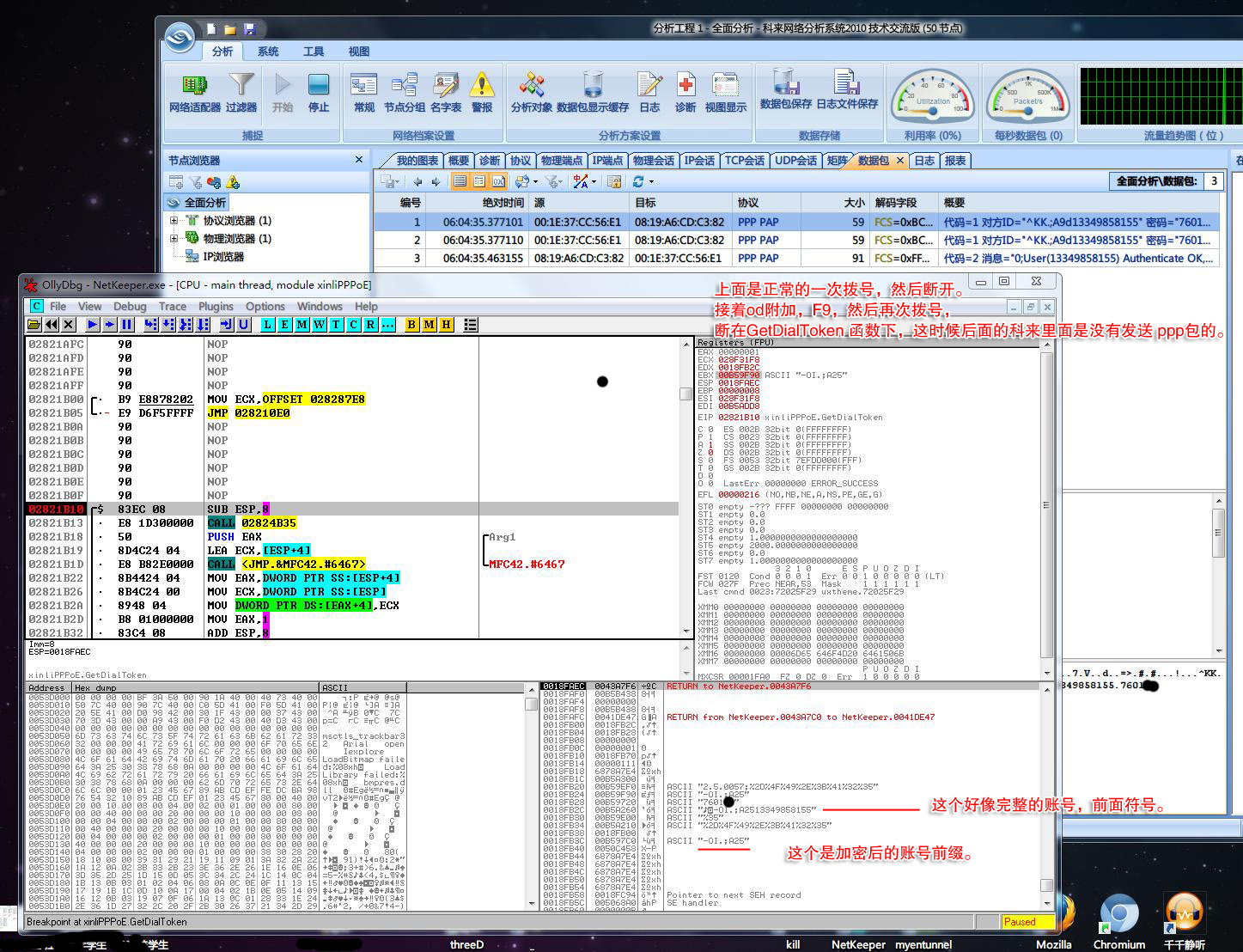Click the OllyDbg Trace into icon
This screenshot has height=952, width=1243.
pos(186,325)
